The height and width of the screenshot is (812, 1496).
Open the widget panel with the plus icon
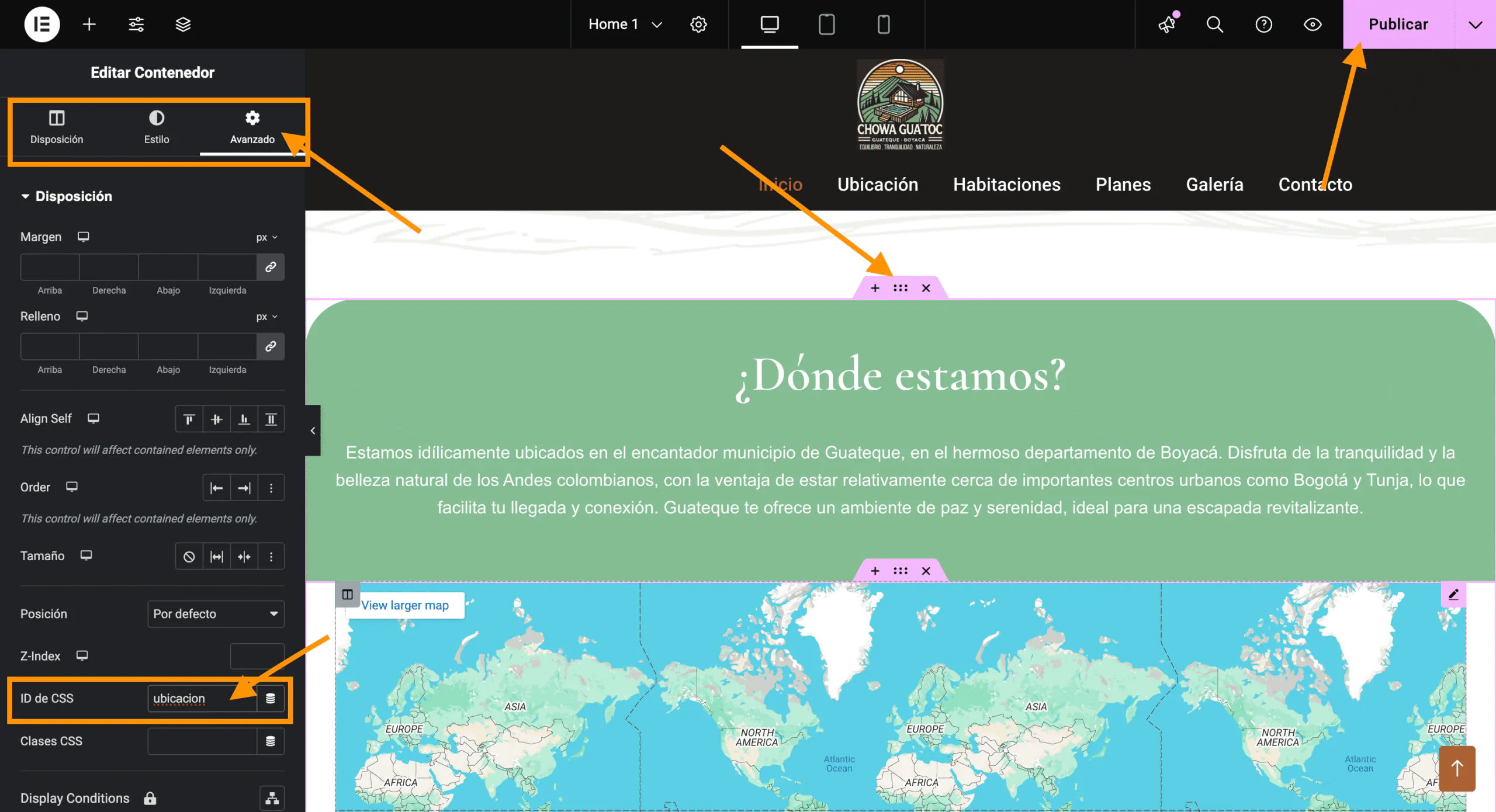89,25
